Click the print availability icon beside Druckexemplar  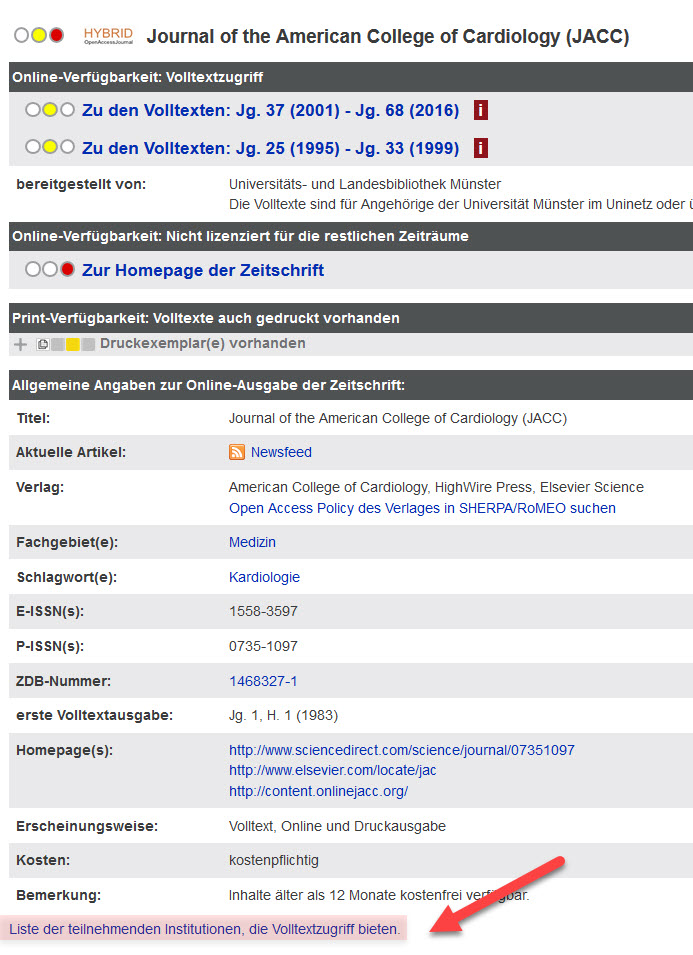point(66,344)
